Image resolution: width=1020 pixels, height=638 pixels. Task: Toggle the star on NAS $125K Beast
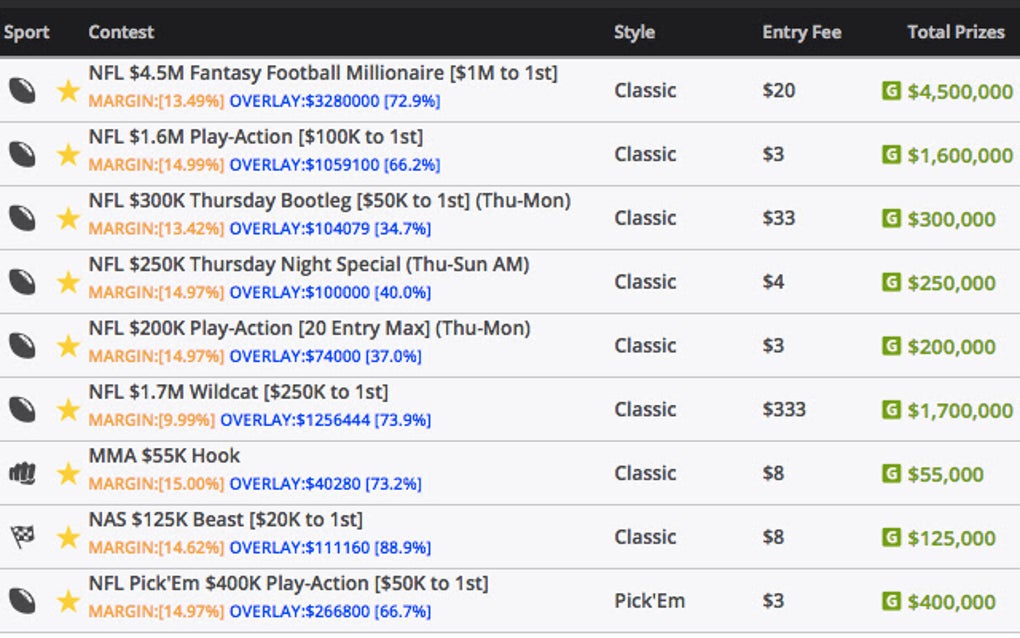[x=67, y=537]
